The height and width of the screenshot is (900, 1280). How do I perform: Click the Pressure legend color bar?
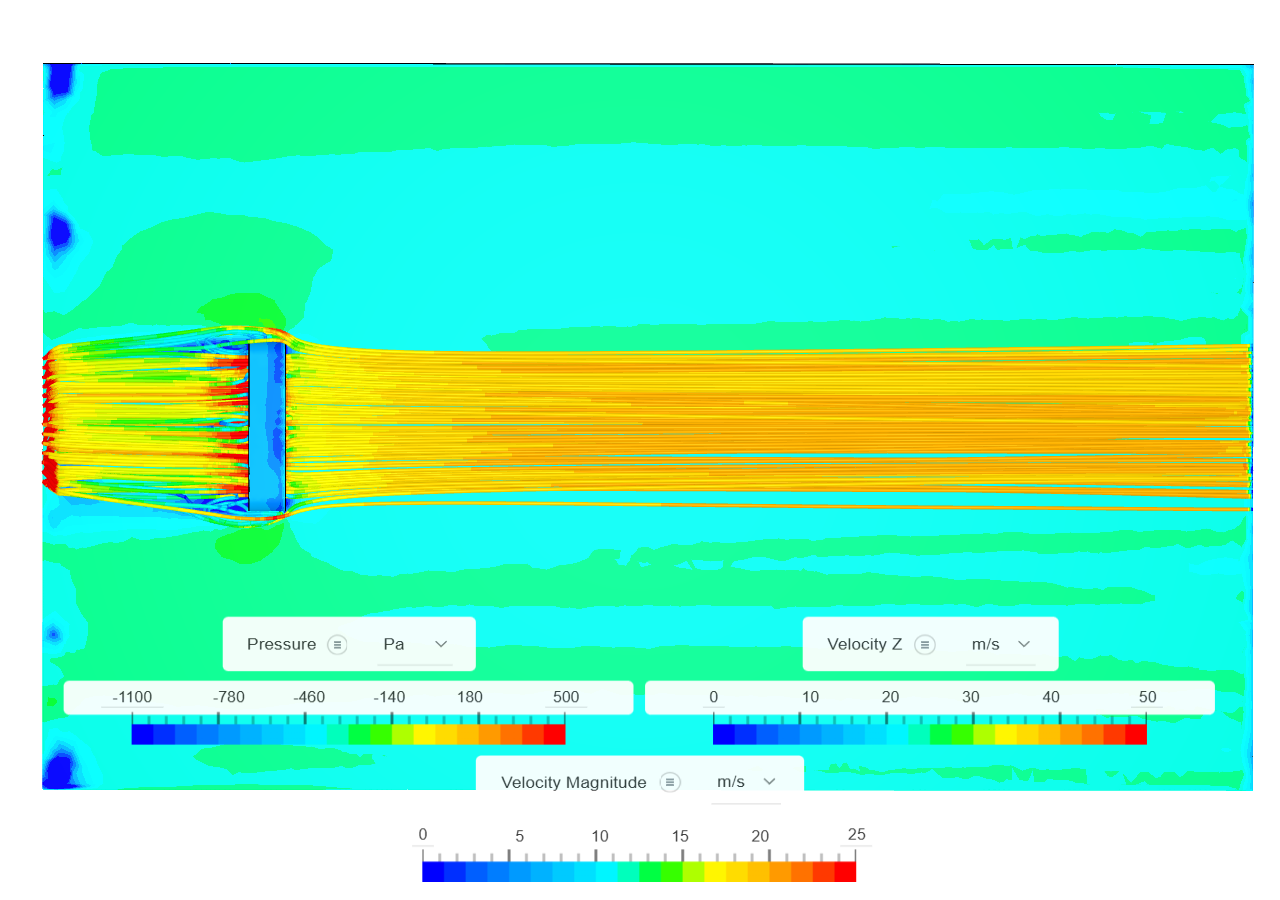(348, 734)
